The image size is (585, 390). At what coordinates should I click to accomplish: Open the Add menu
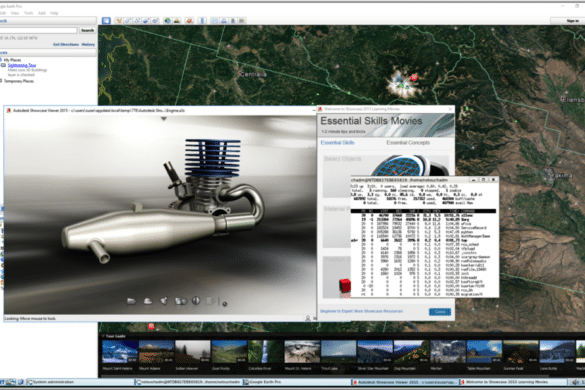[x=41, y=13]
